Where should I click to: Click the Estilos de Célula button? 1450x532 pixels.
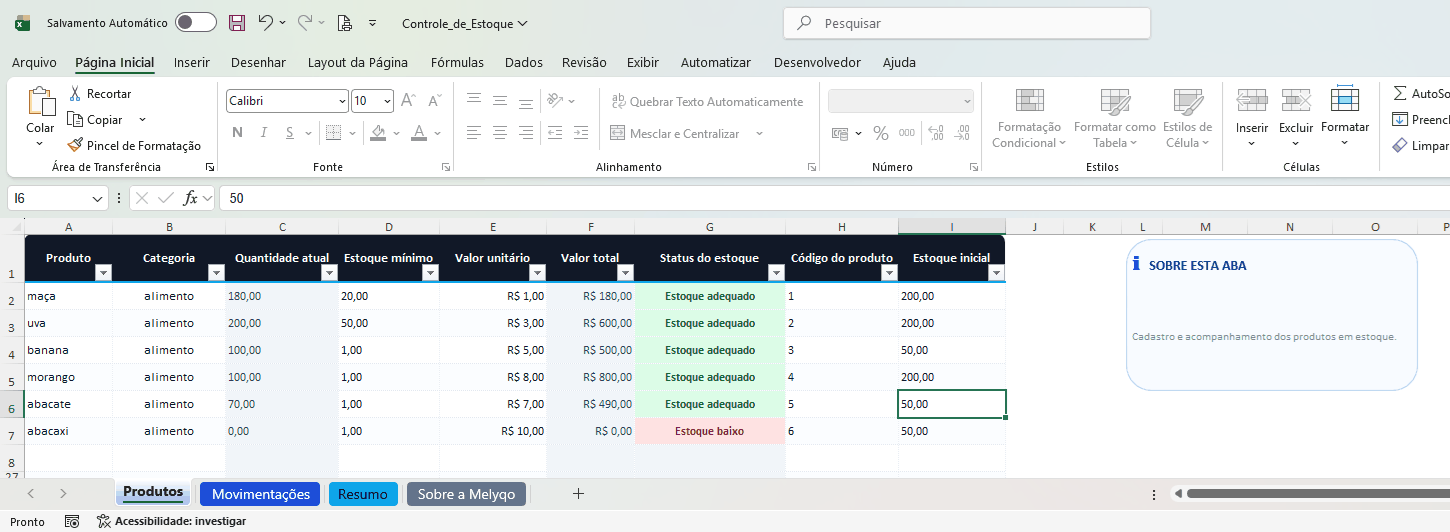pos(1188,118)
